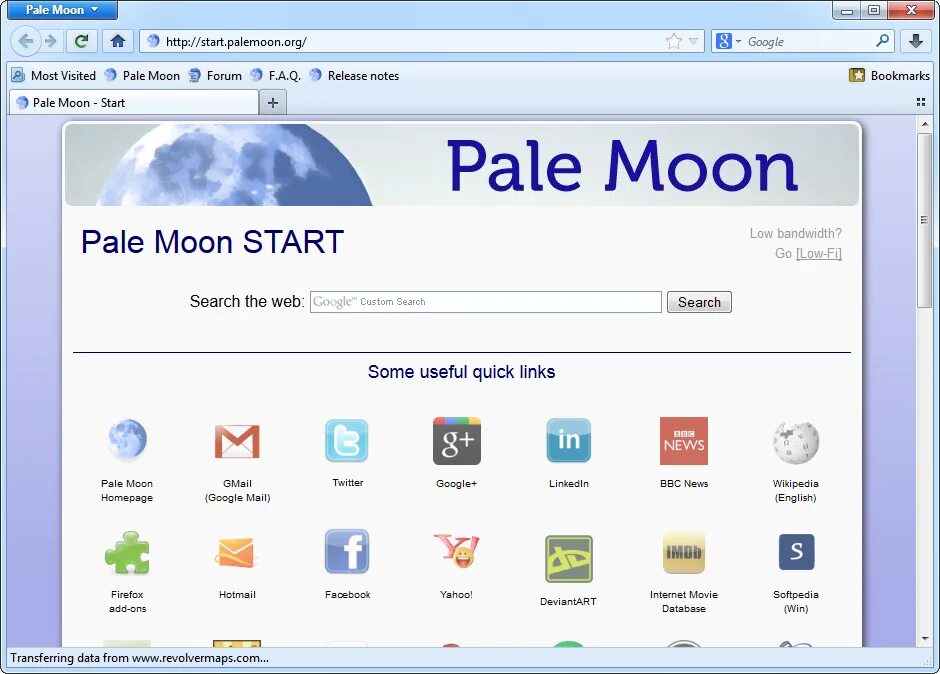Screen dimensions: 940x674
Task: Select the Pale Moon - Start tab
Action: 134,103
